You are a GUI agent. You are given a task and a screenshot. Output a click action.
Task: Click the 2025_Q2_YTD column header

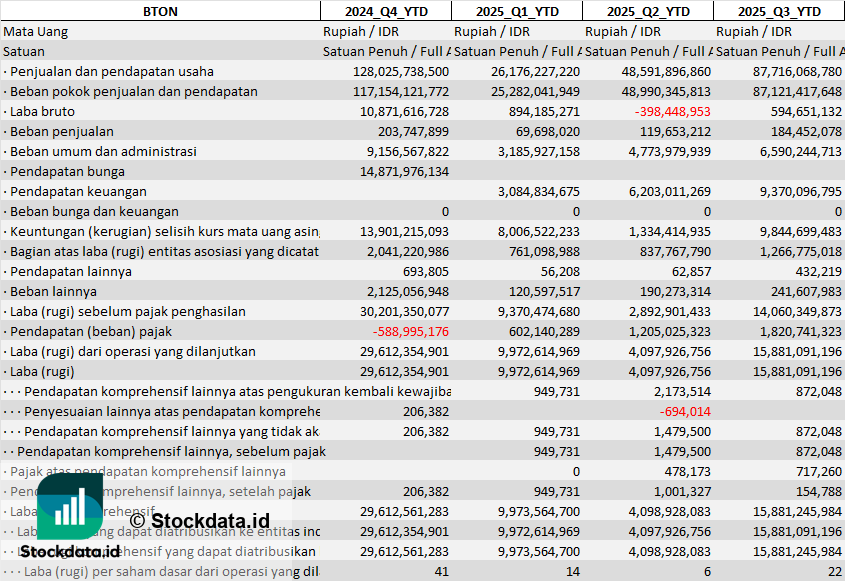click(x=648, y=11)
